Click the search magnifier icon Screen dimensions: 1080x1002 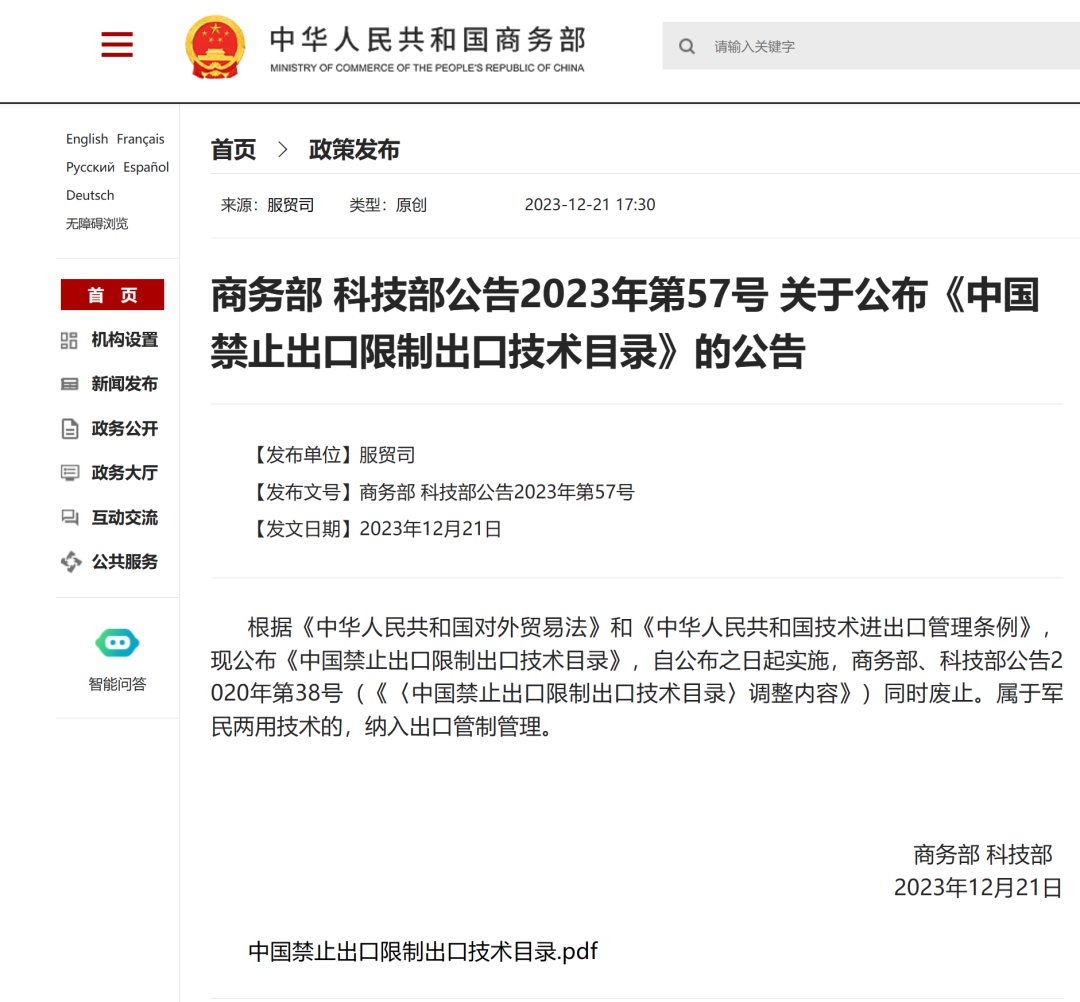point(687,46)
